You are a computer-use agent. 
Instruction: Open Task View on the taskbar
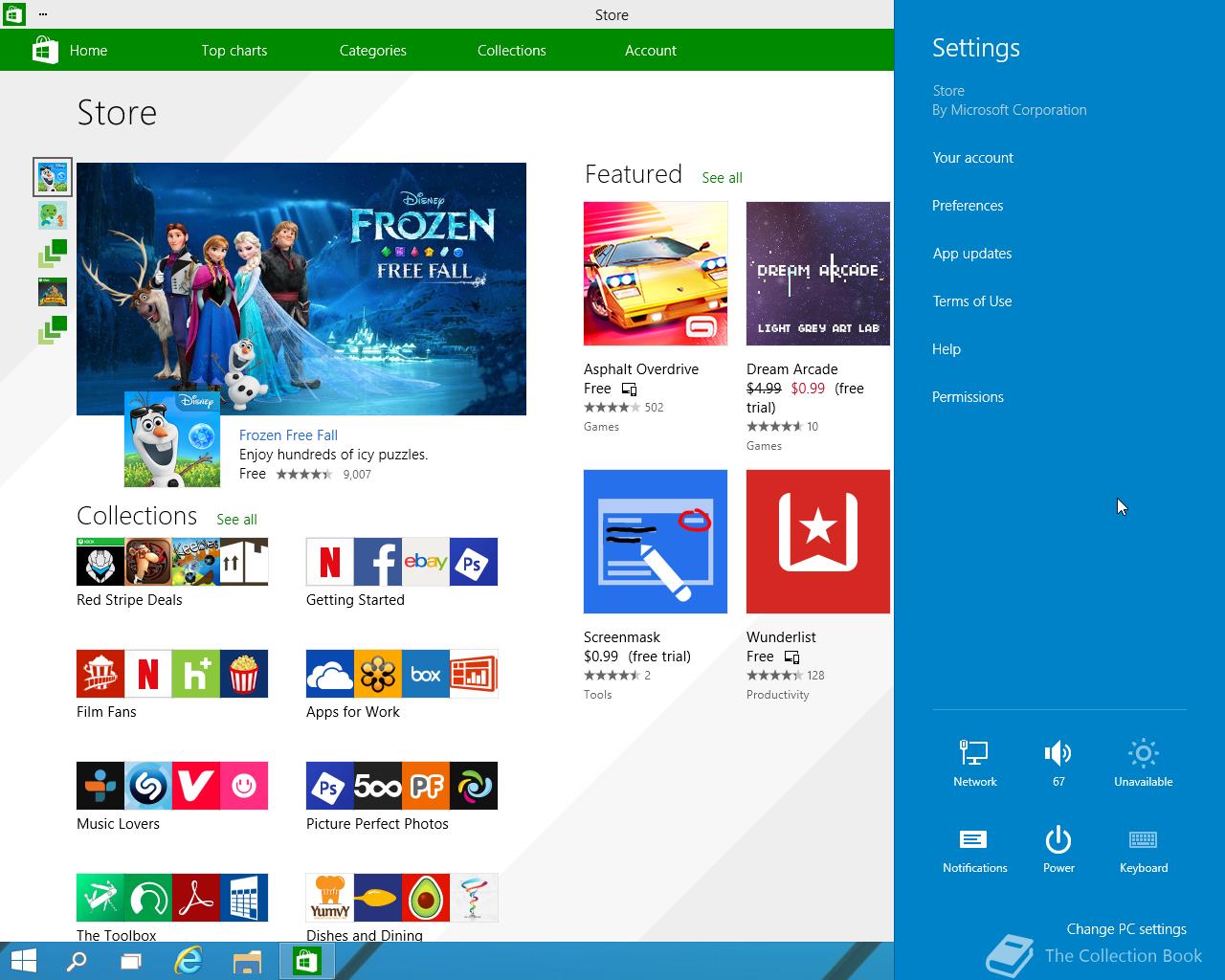pyautogui.click(x=131, y=961)
